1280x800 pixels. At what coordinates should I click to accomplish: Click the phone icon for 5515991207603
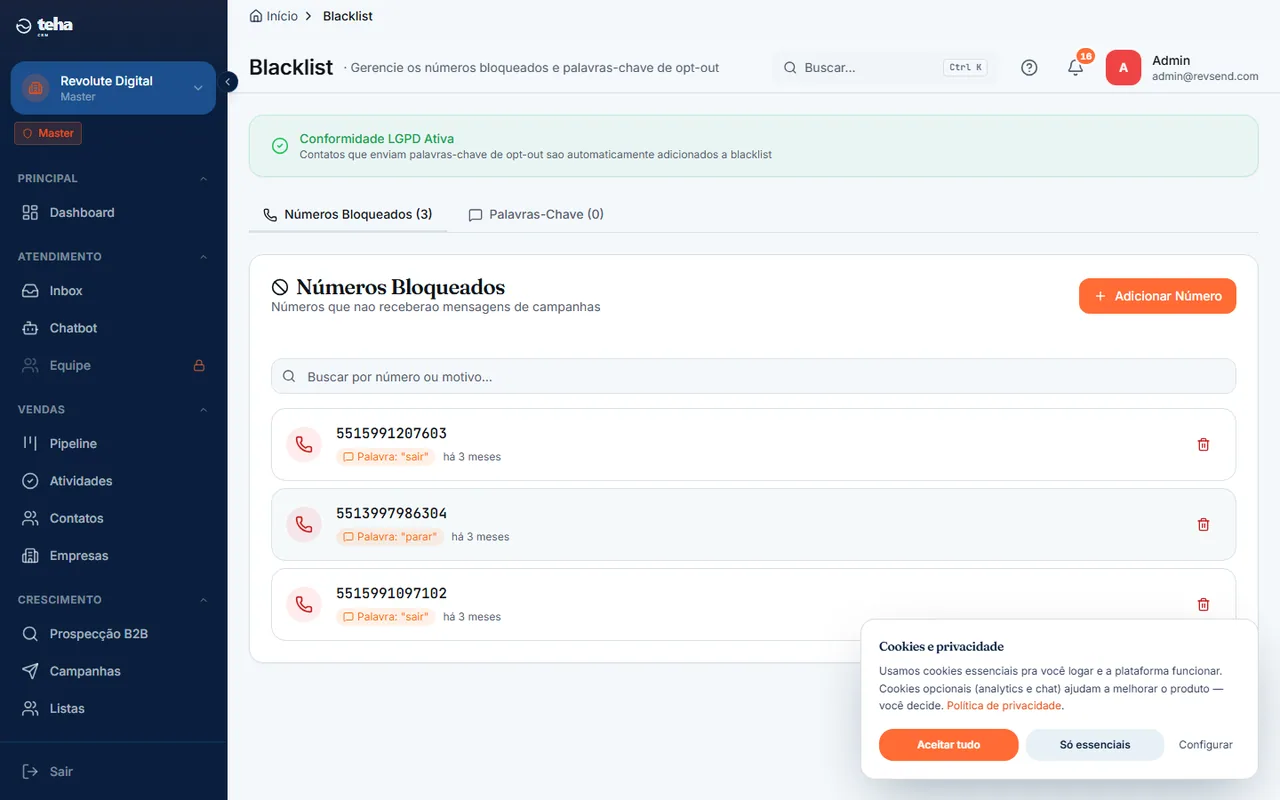click(304, 445)
